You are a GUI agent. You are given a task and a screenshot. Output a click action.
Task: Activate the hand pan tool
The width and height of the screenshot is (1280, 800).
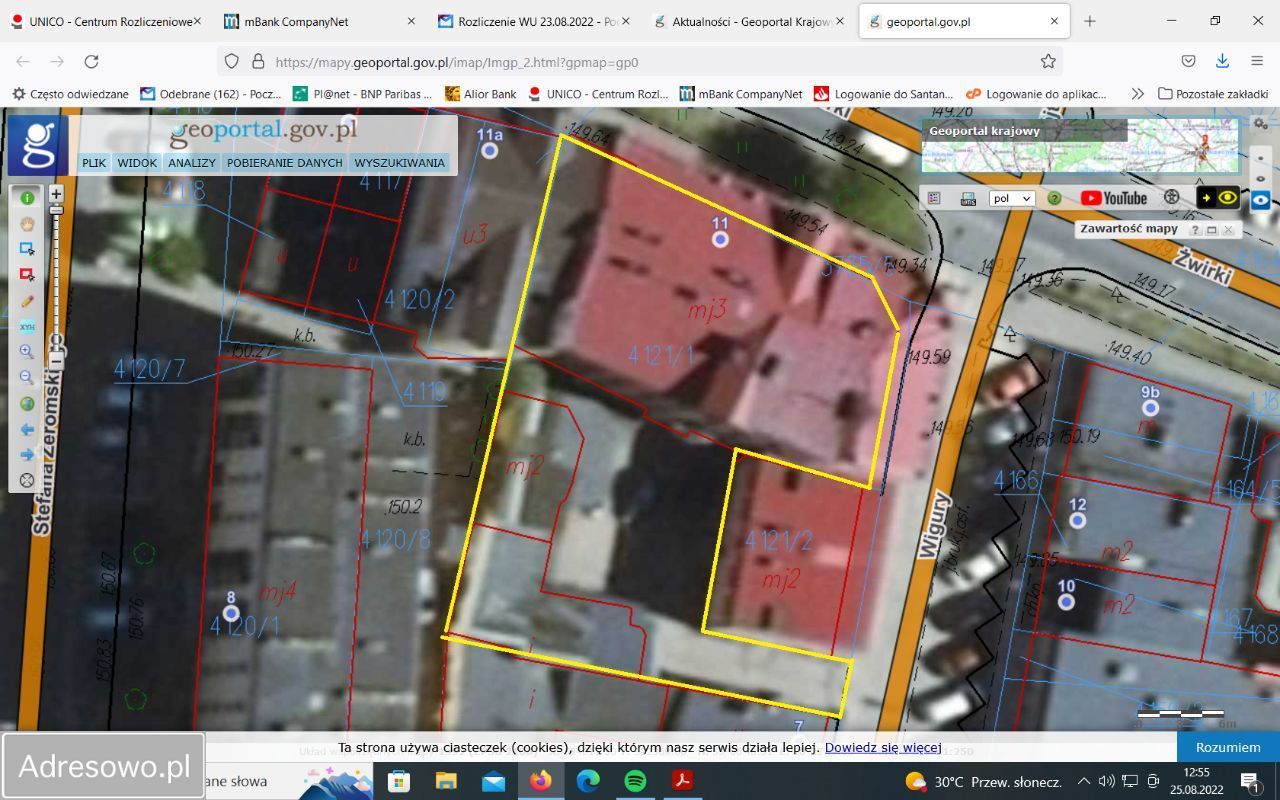27,223
